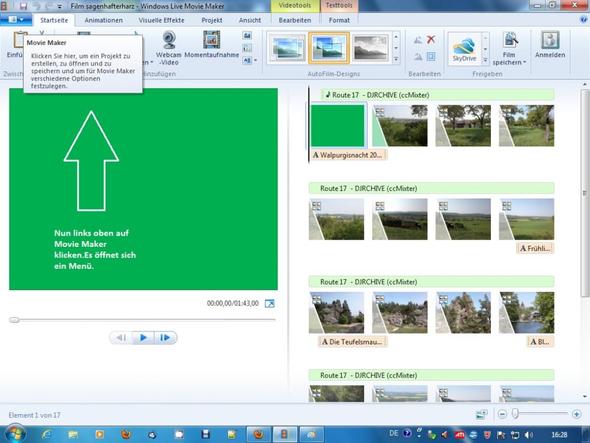Image resolution: width=590 pixels, height=443 pixels.
Task: Switch to the Projekt tab
Action: click(212, 20)
